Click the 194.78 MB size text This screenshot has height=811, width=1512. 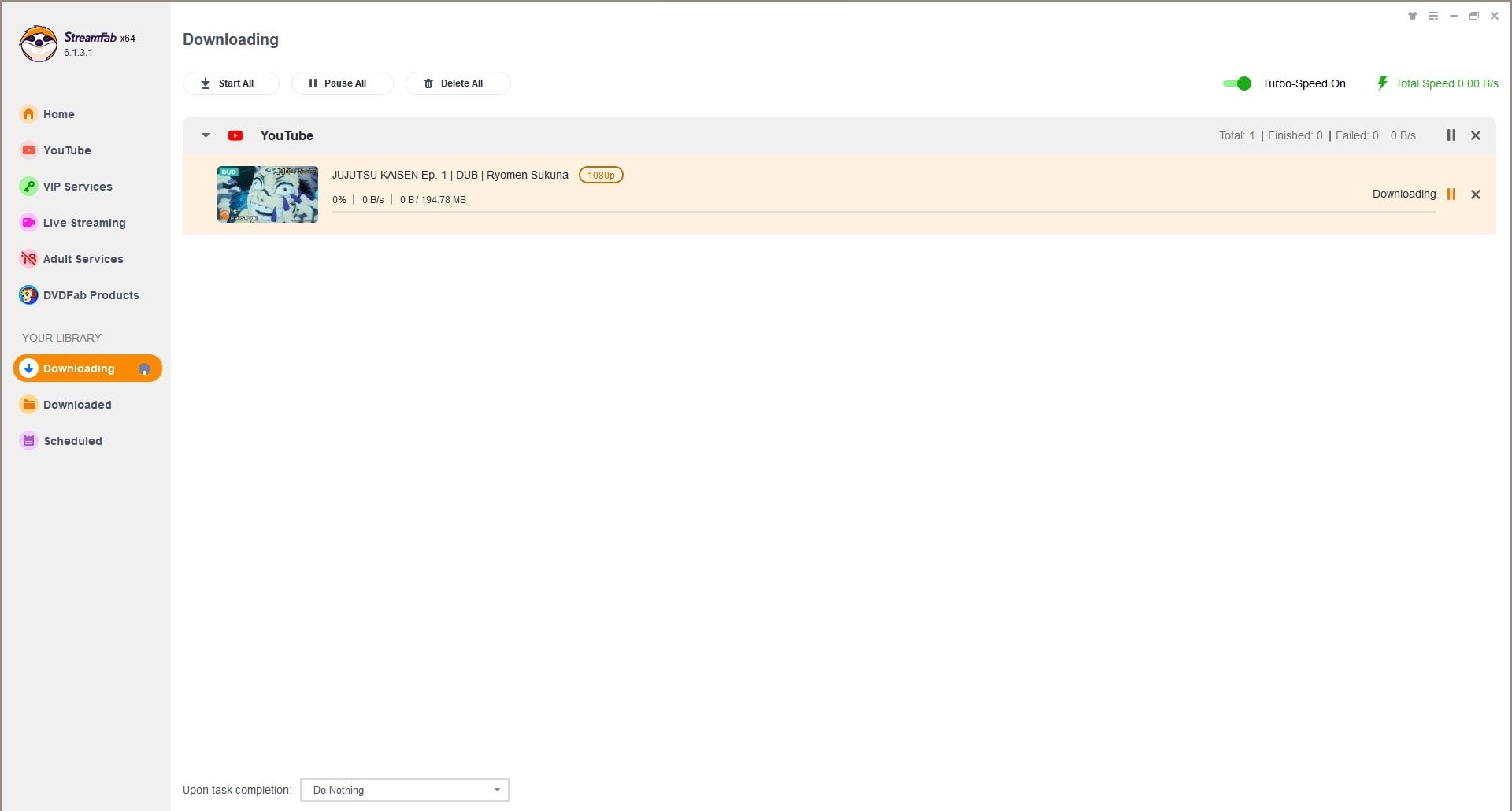pyautogui.click(x=443, y=200)
